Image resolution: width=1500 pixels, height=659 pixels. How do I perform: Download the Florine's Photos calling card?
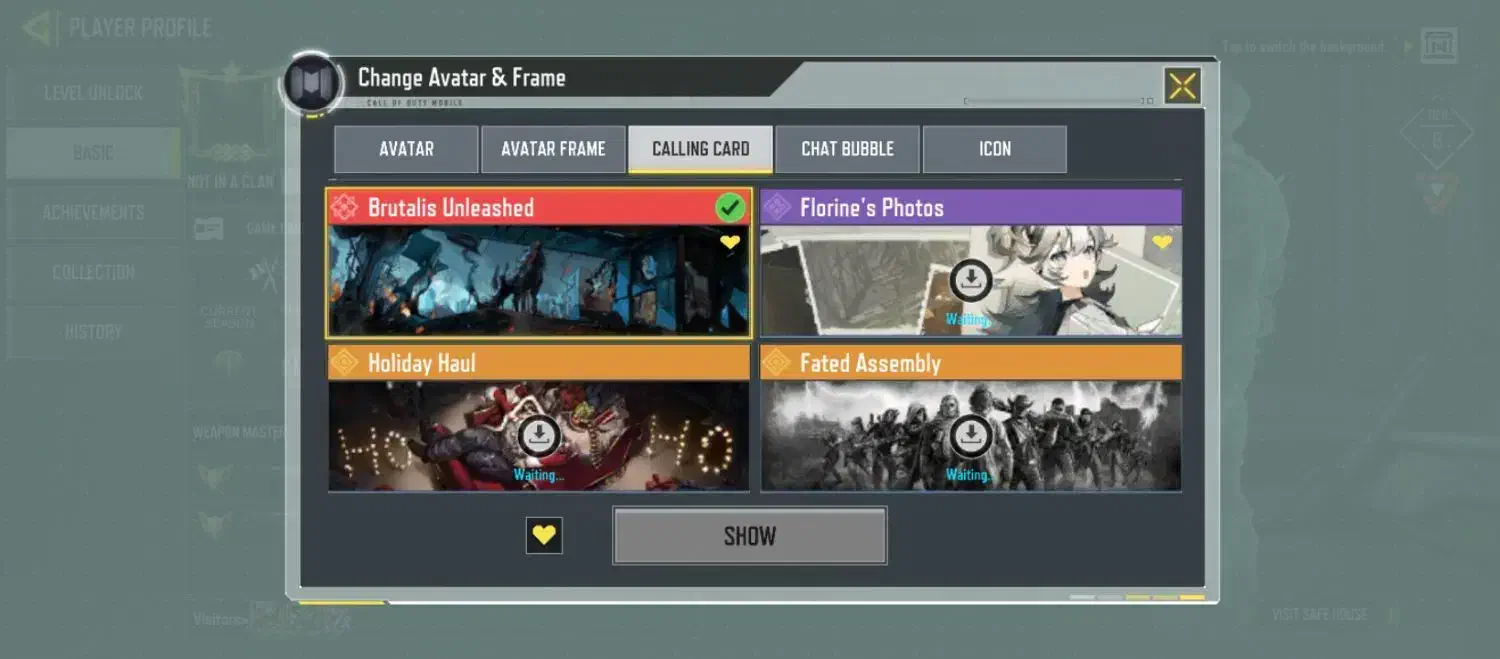click(970, 281)
